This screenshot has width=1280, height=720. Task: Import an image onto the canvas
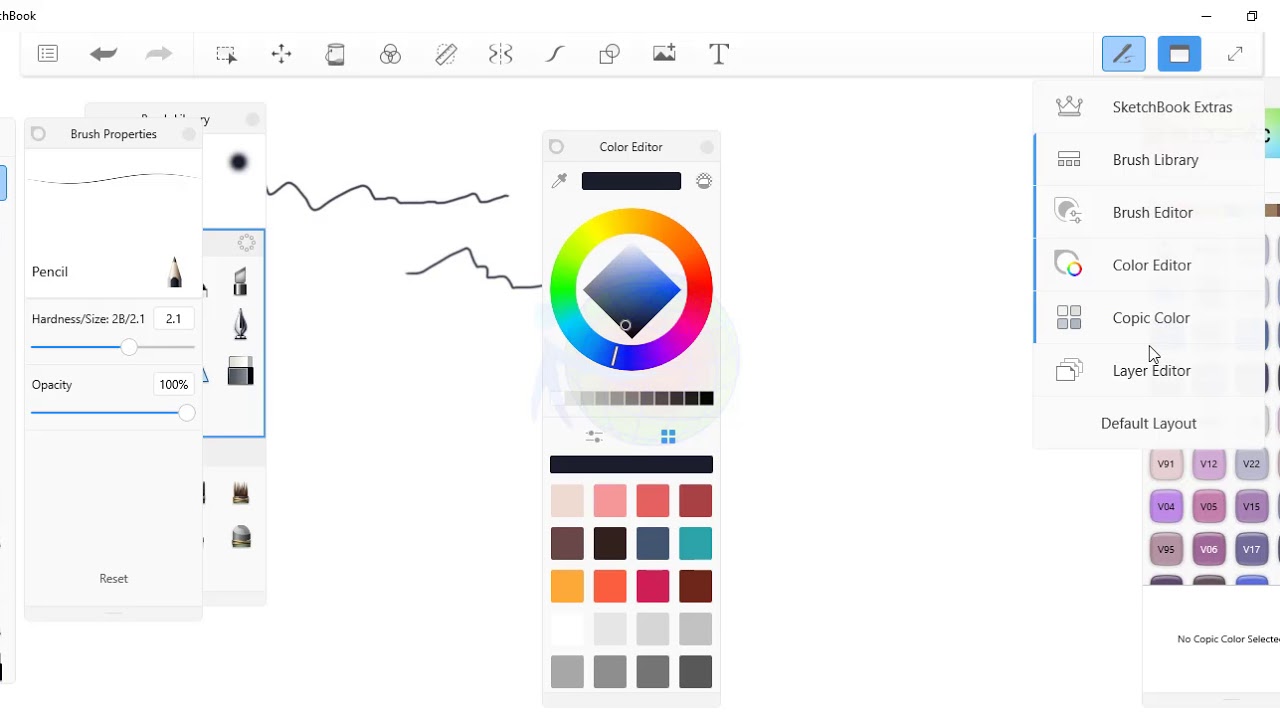664,54
